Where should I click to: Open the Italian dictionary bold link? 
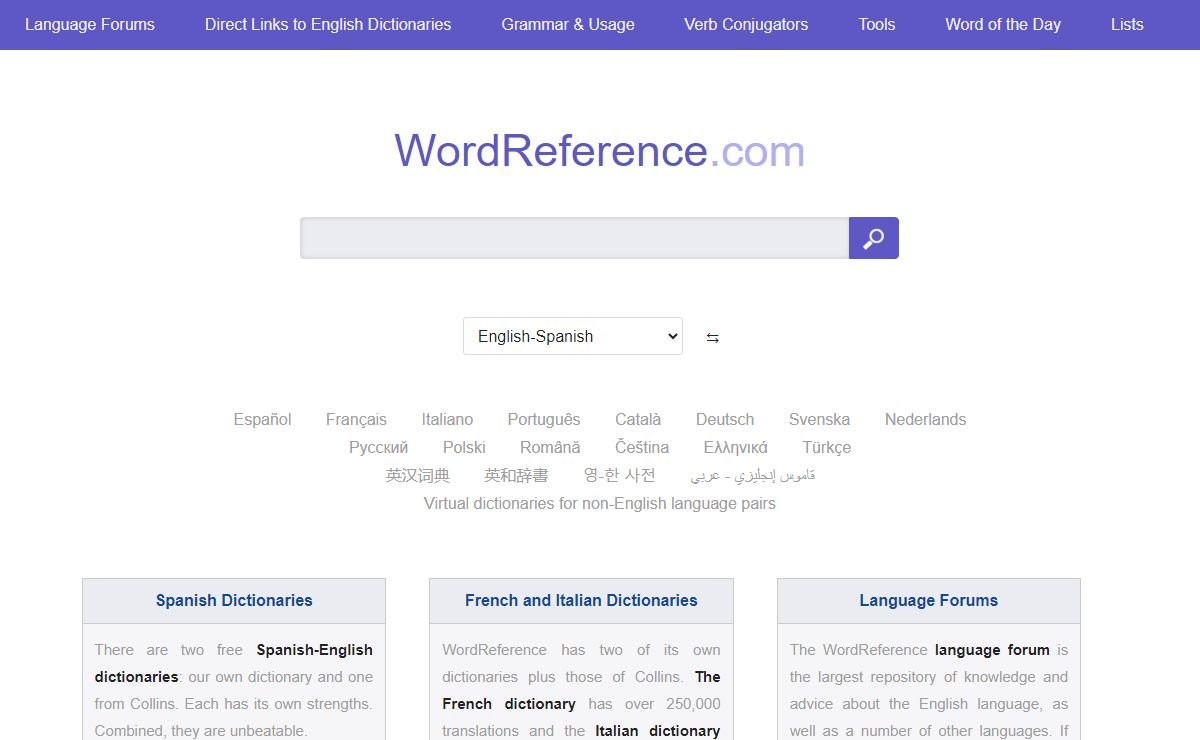(658, 731)
